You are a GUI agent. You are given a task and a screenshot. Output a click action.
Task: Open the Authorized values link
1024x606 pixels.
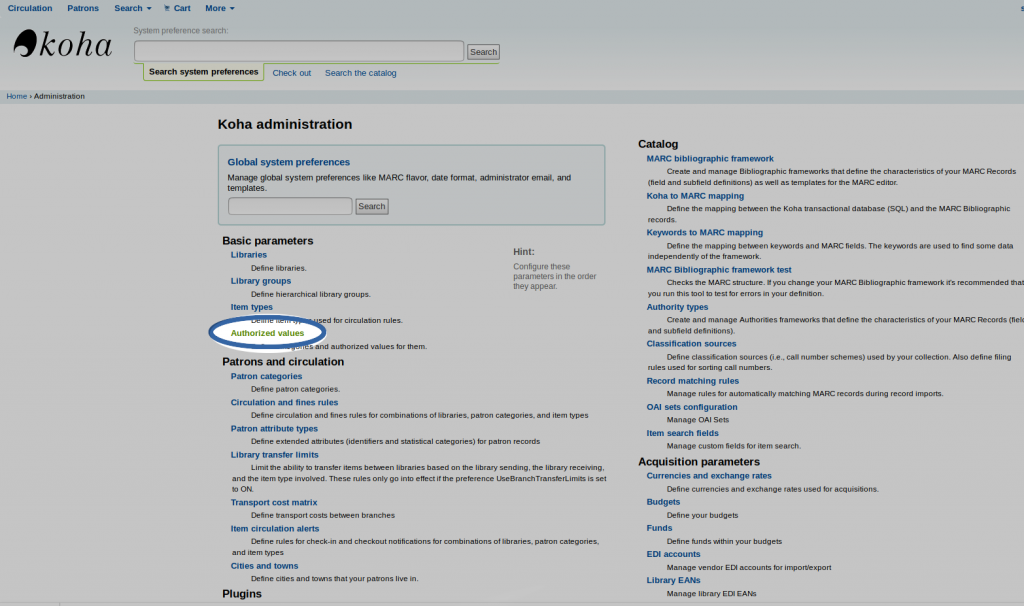267,333
